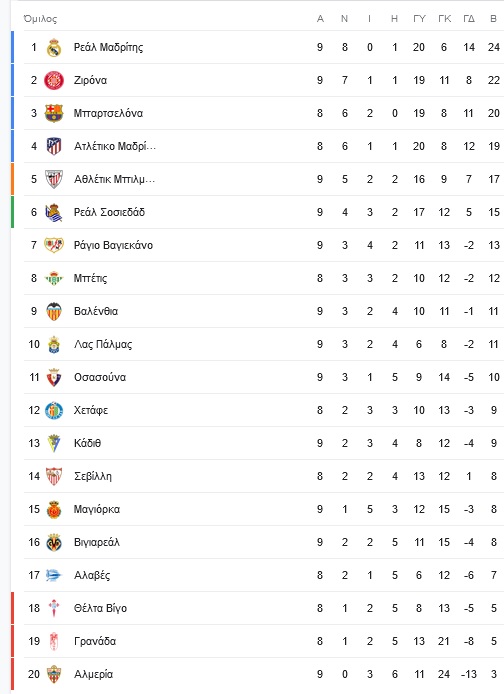Click the Betis crest icon
Screen dimensions: 504x694
(54, 278)
